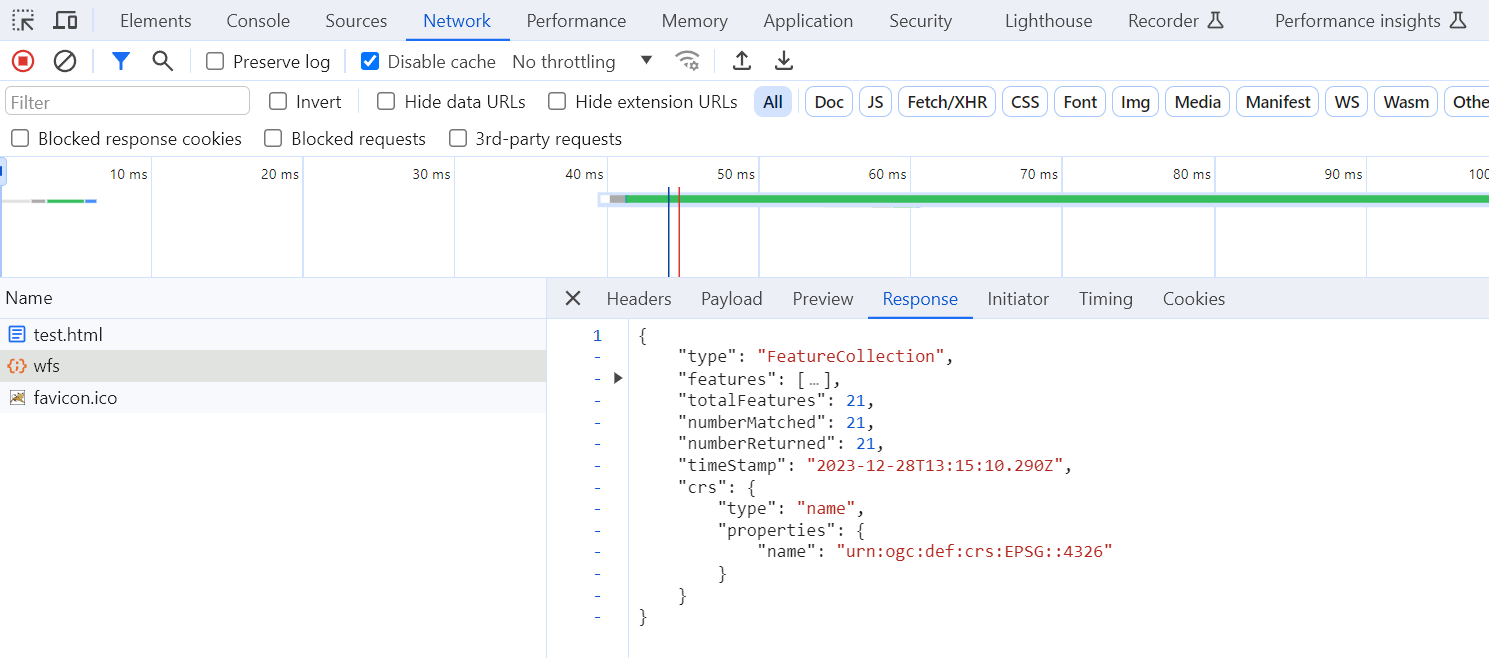Stop recording the network log

[23, 61]
